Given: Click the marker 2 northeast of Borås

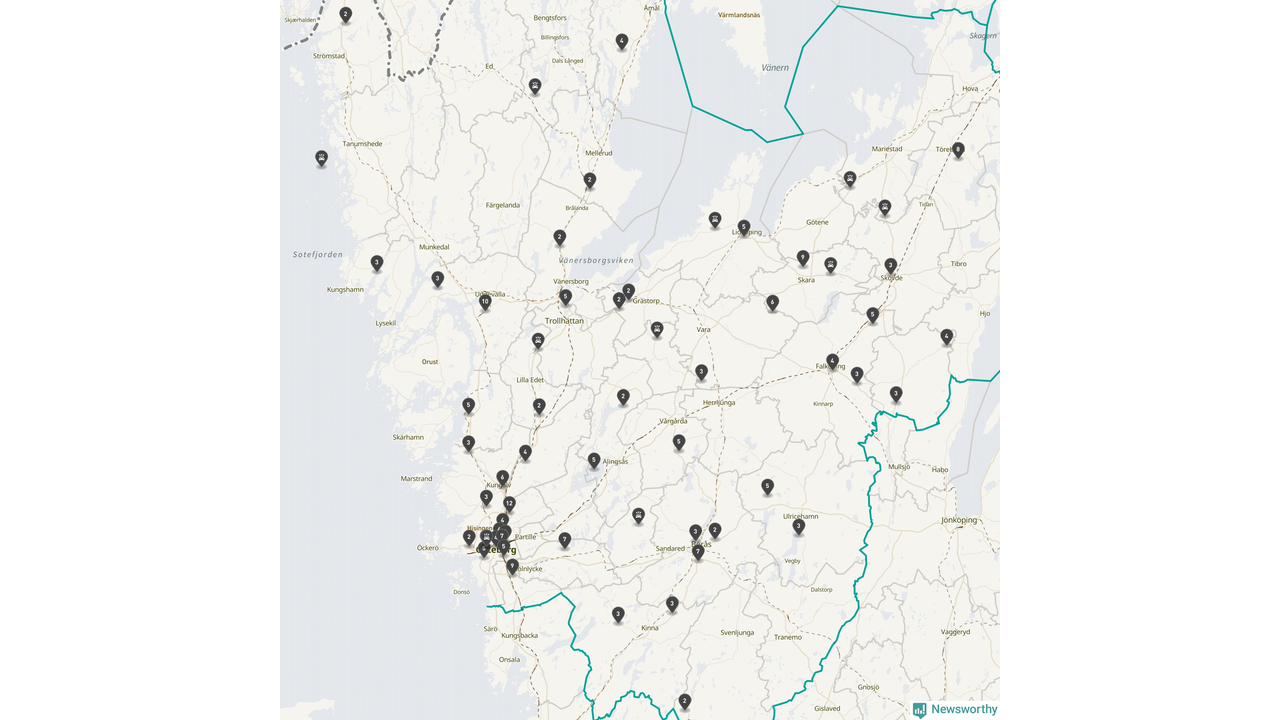Looking at the screenshot, I should point(715,531).
